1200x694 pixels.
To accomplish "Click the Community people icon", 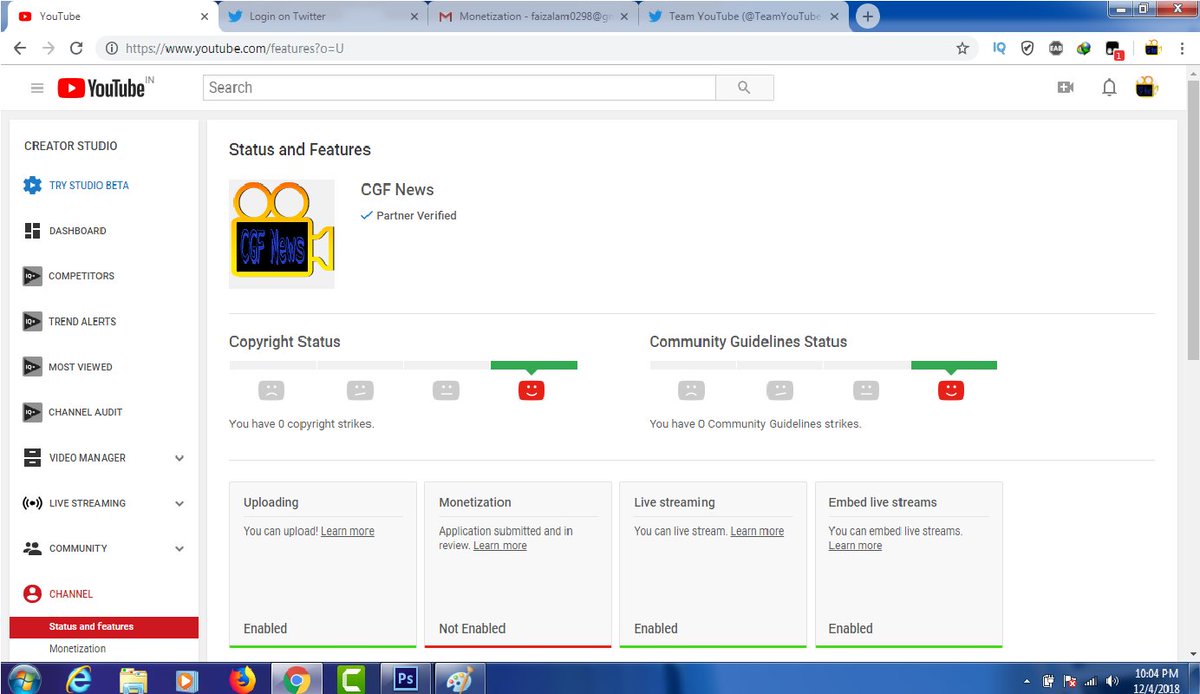I will (x=32, y=548).
